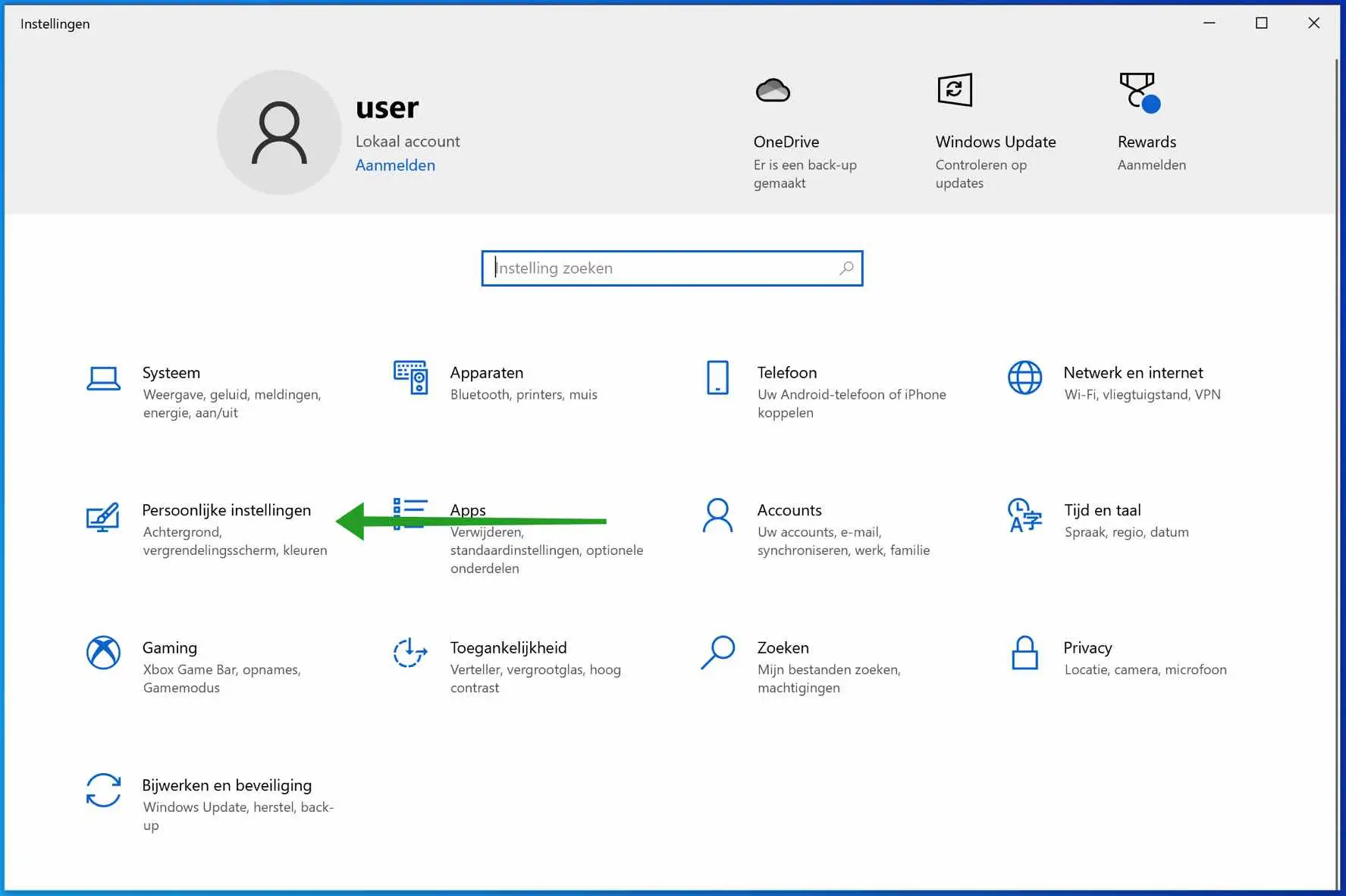Choose the Tijd en taal title

coord(1103,510)
